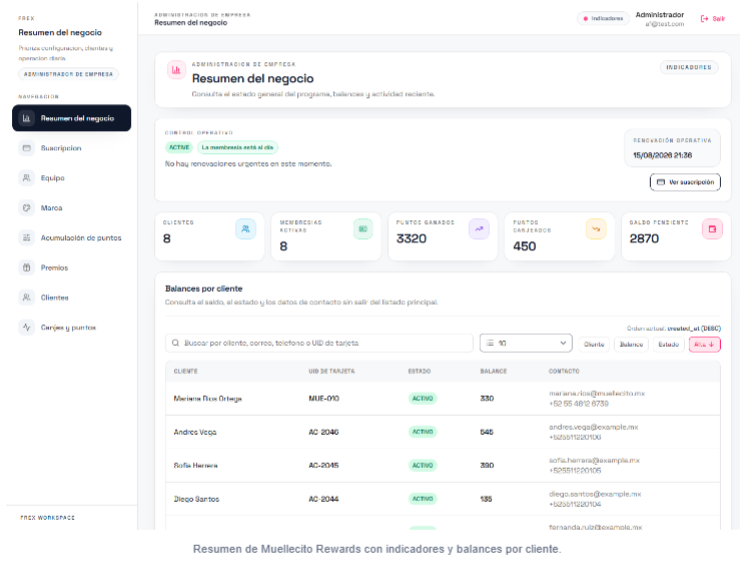Select the Diego Santos client name
This screenshot has height=561, width=740.
pos(196,499)
